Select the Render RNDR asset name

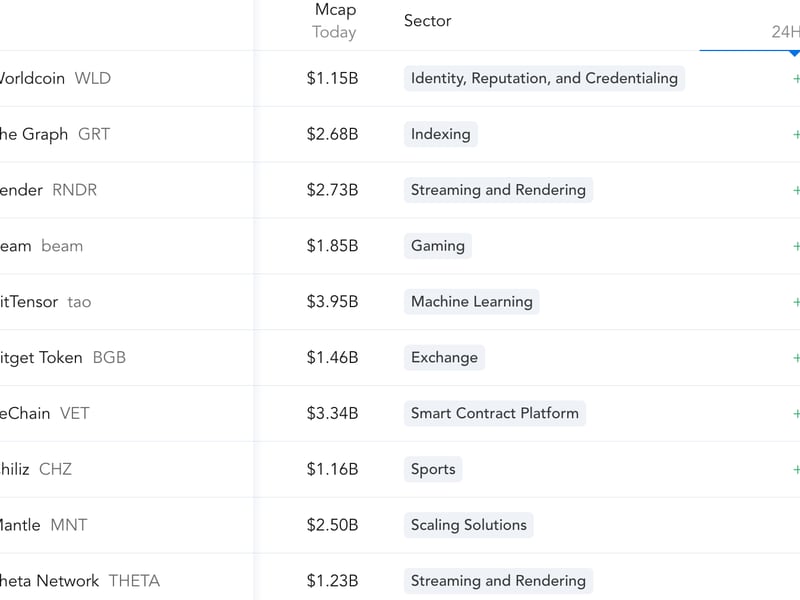pyautogui.click(x=47, y=190)
